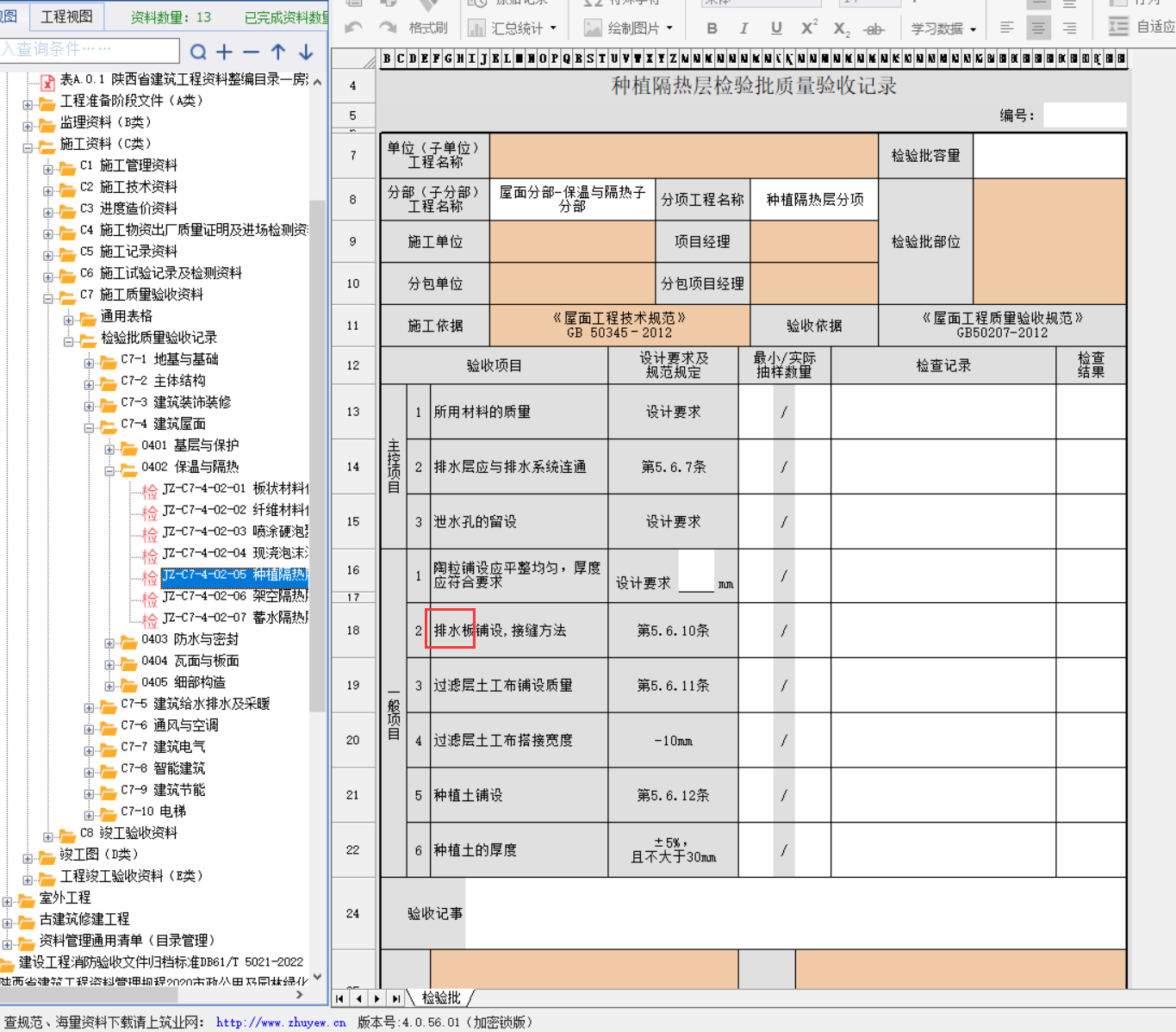Apply subscript X₂ formatting
Viewport: 1176px width, 1032px height.
[x=842, y=29]
